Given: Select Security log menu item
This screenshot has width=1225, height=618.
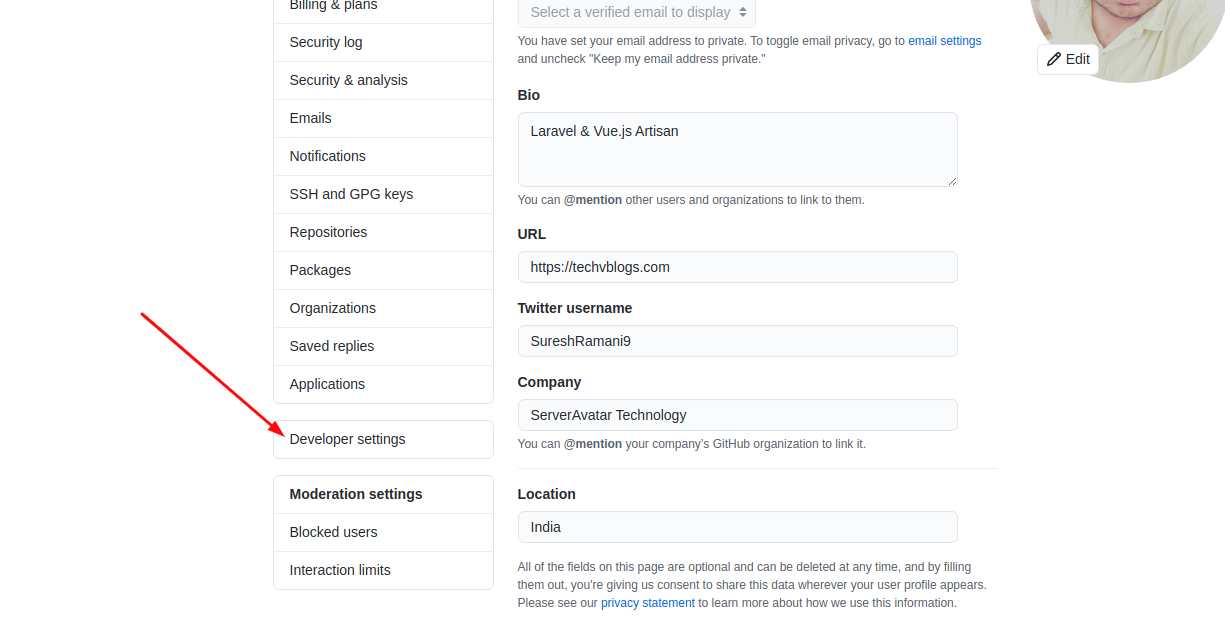Looking at the screenshot, I should (383, 42).
